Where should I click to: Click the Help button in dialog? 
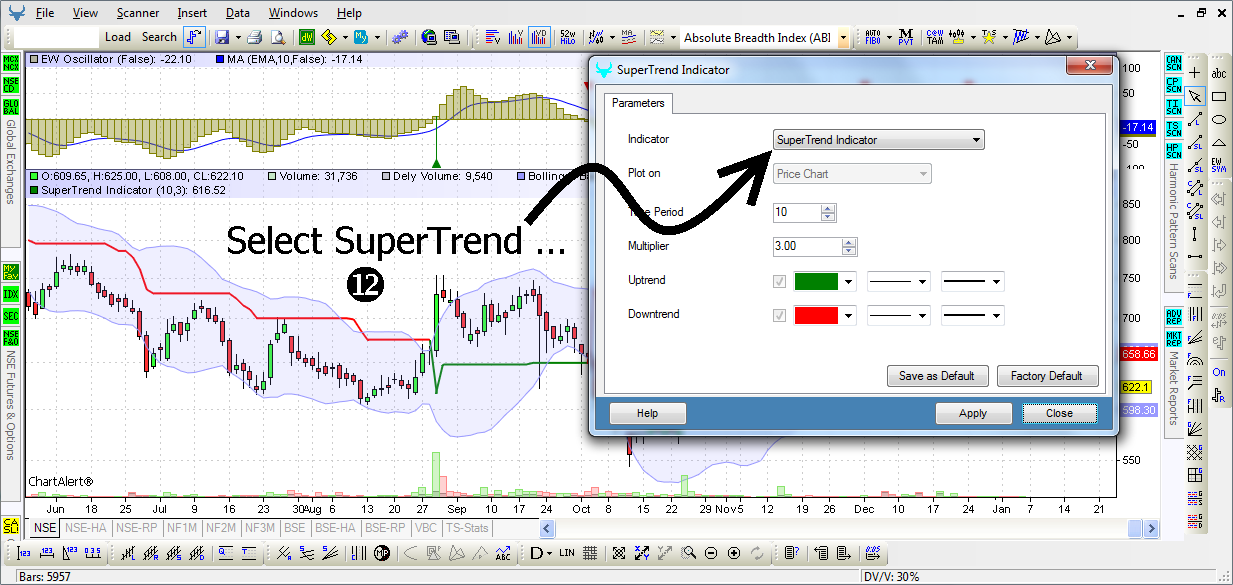coord(648,413)
